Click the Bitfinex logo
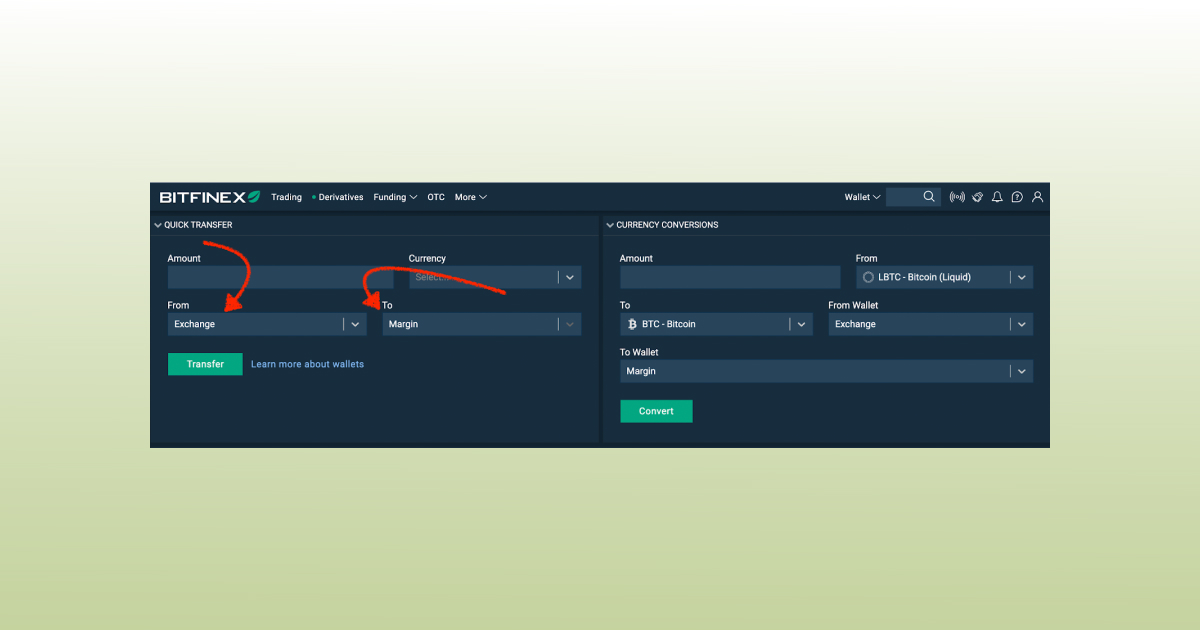Viewport: 1200px width, 630px height. (x=209, y=197)
